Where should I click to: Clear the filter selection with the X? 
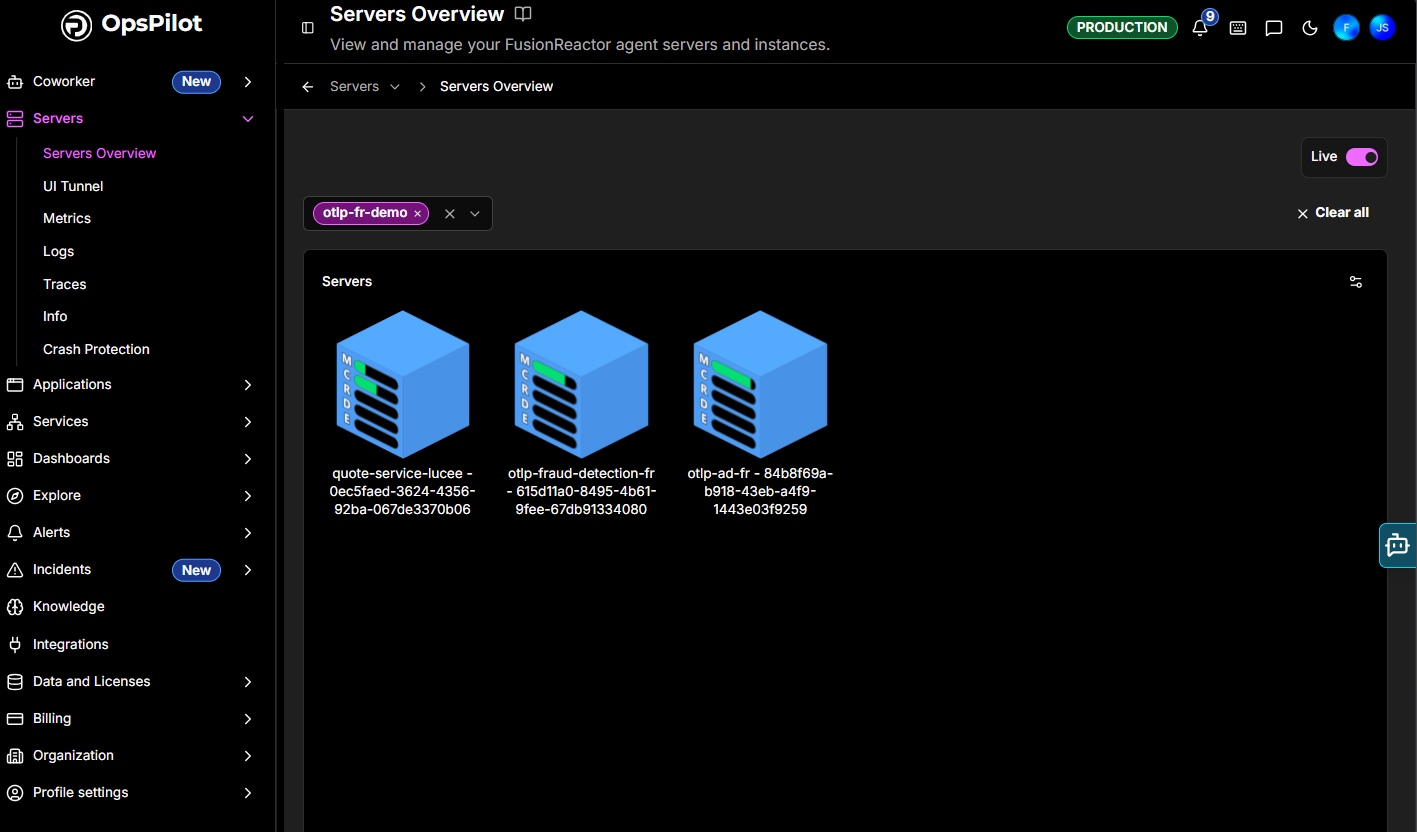(450, 214)
